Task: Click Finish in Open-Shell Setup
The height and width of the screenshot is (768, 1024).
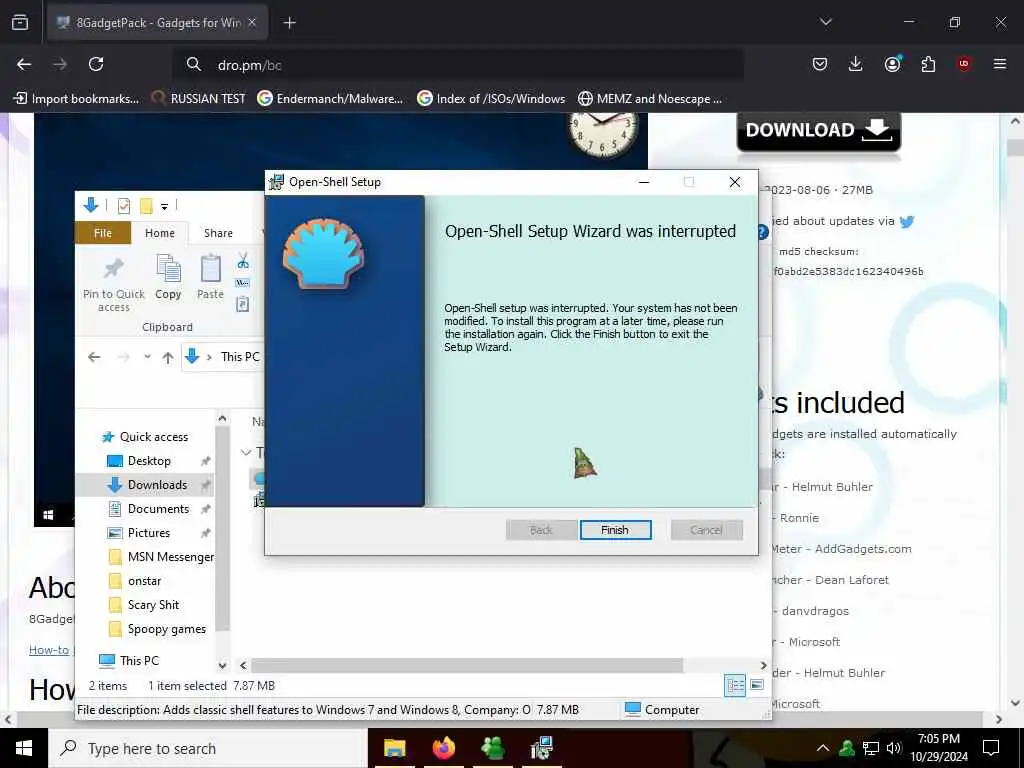Action: [x=615, y=530]
